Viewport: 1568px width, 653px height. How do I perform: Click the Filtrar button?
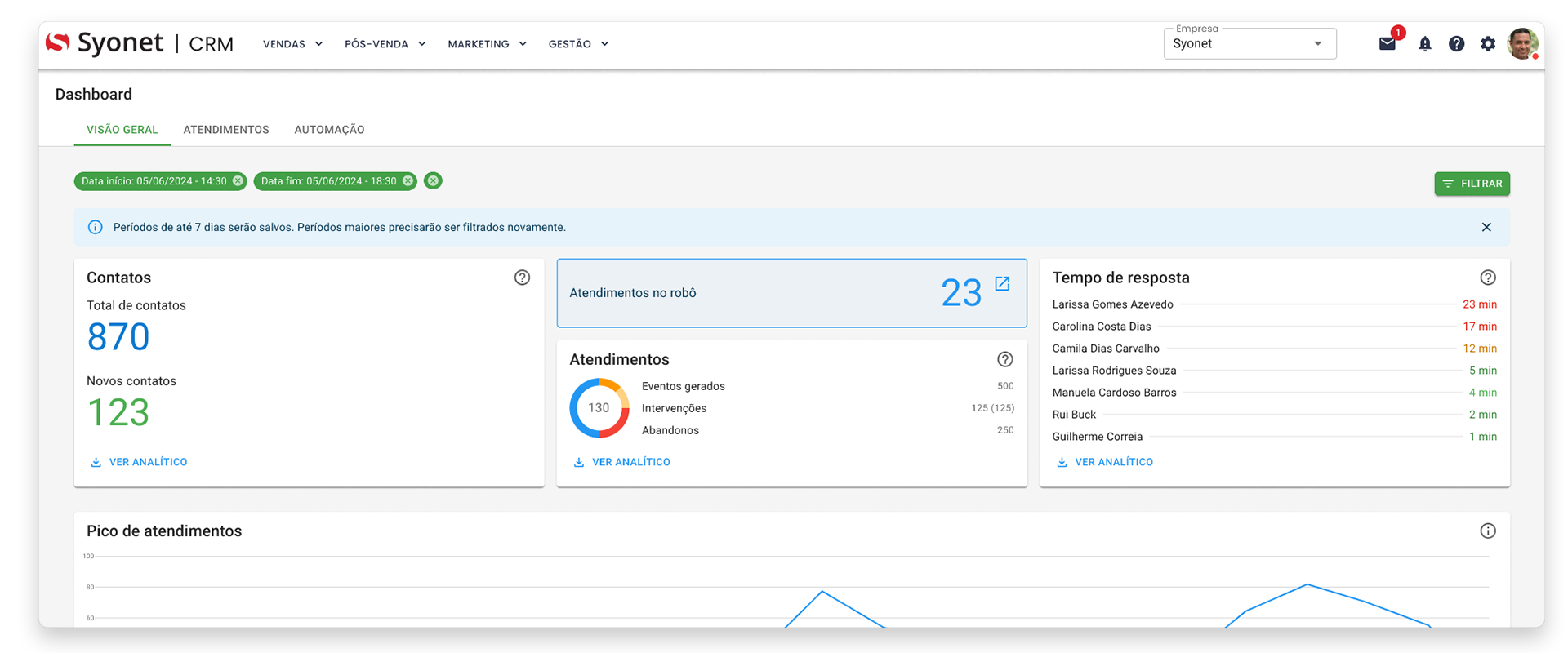coord(1472,184)
